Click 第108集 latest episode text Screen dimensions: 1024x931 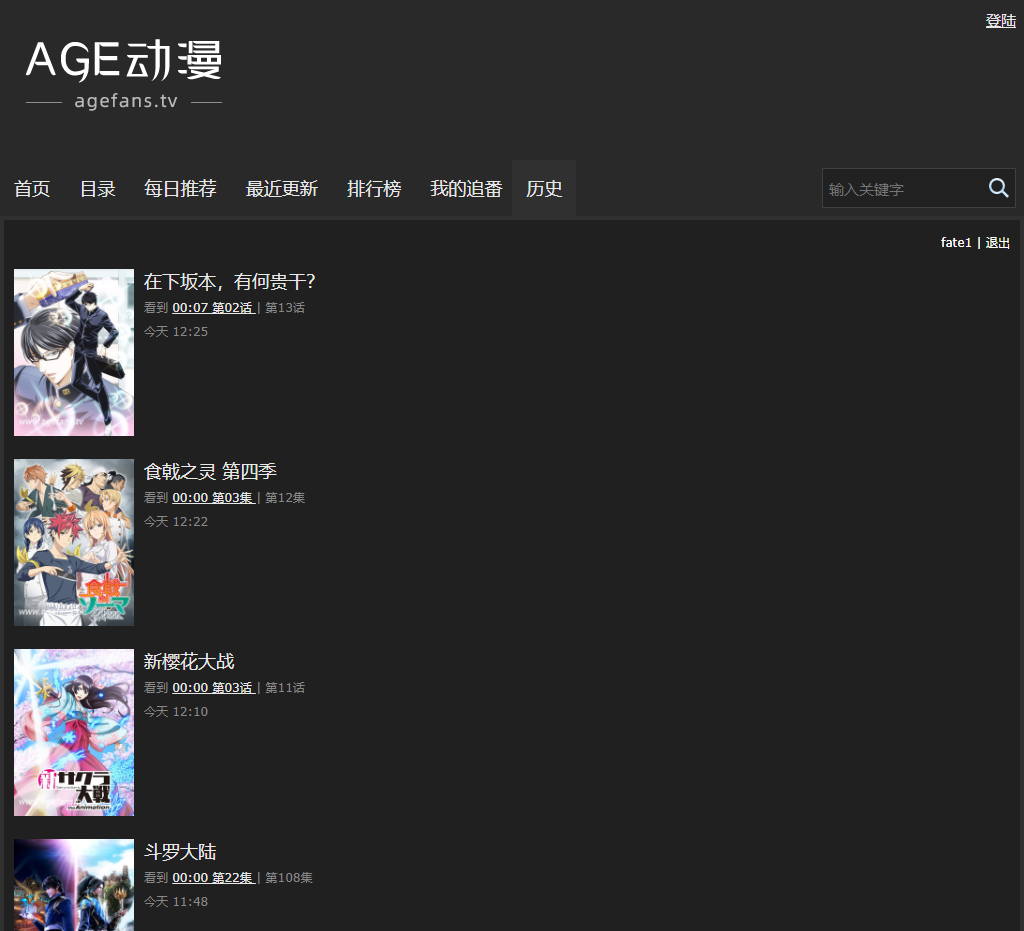[x=289, y=877]
